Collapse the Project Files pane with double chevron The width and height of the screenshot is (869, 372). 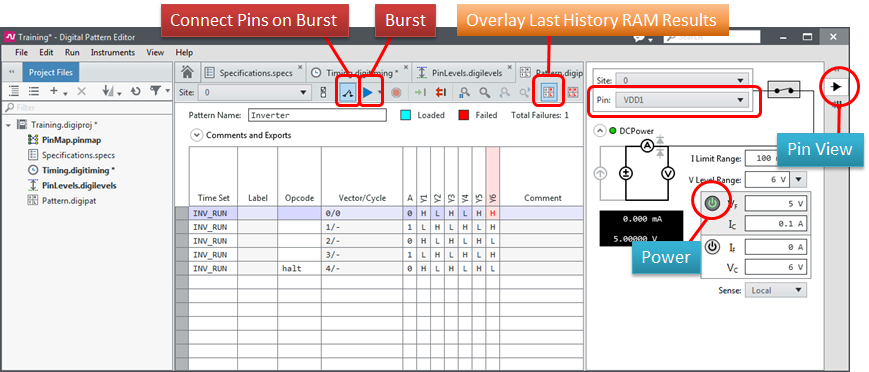(x=12, y=73)
